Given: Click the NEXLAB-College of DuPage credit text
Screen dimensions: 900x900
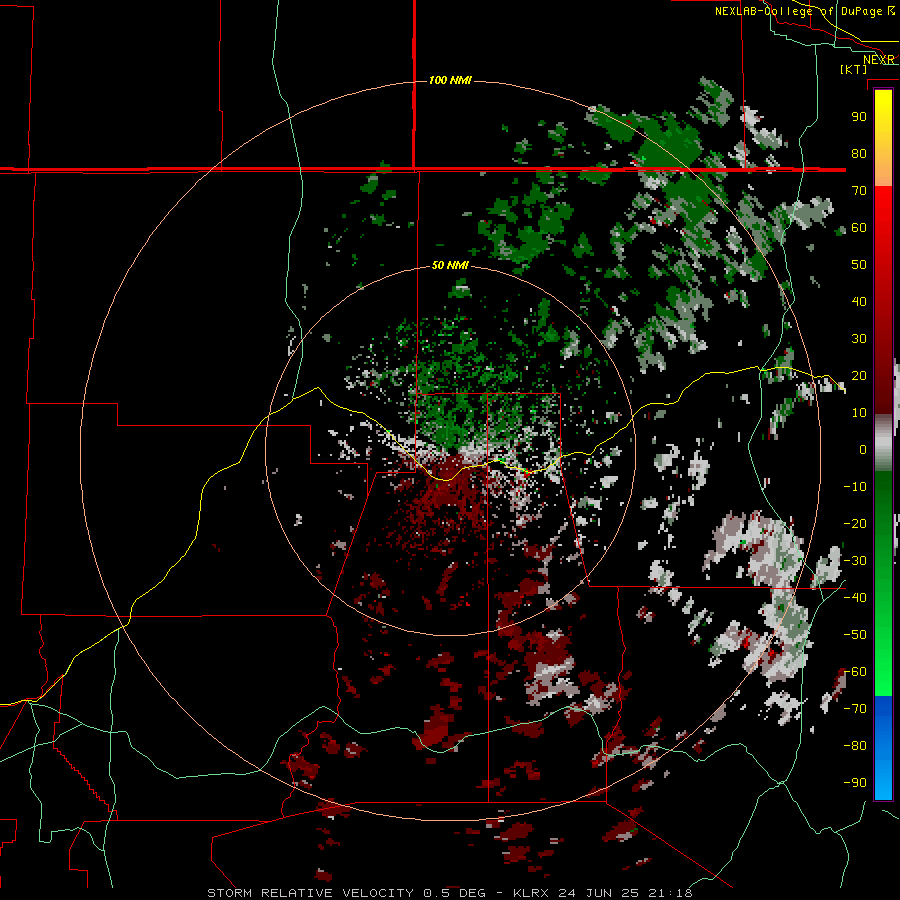Looking at the screenshot, I should [804, 11].
